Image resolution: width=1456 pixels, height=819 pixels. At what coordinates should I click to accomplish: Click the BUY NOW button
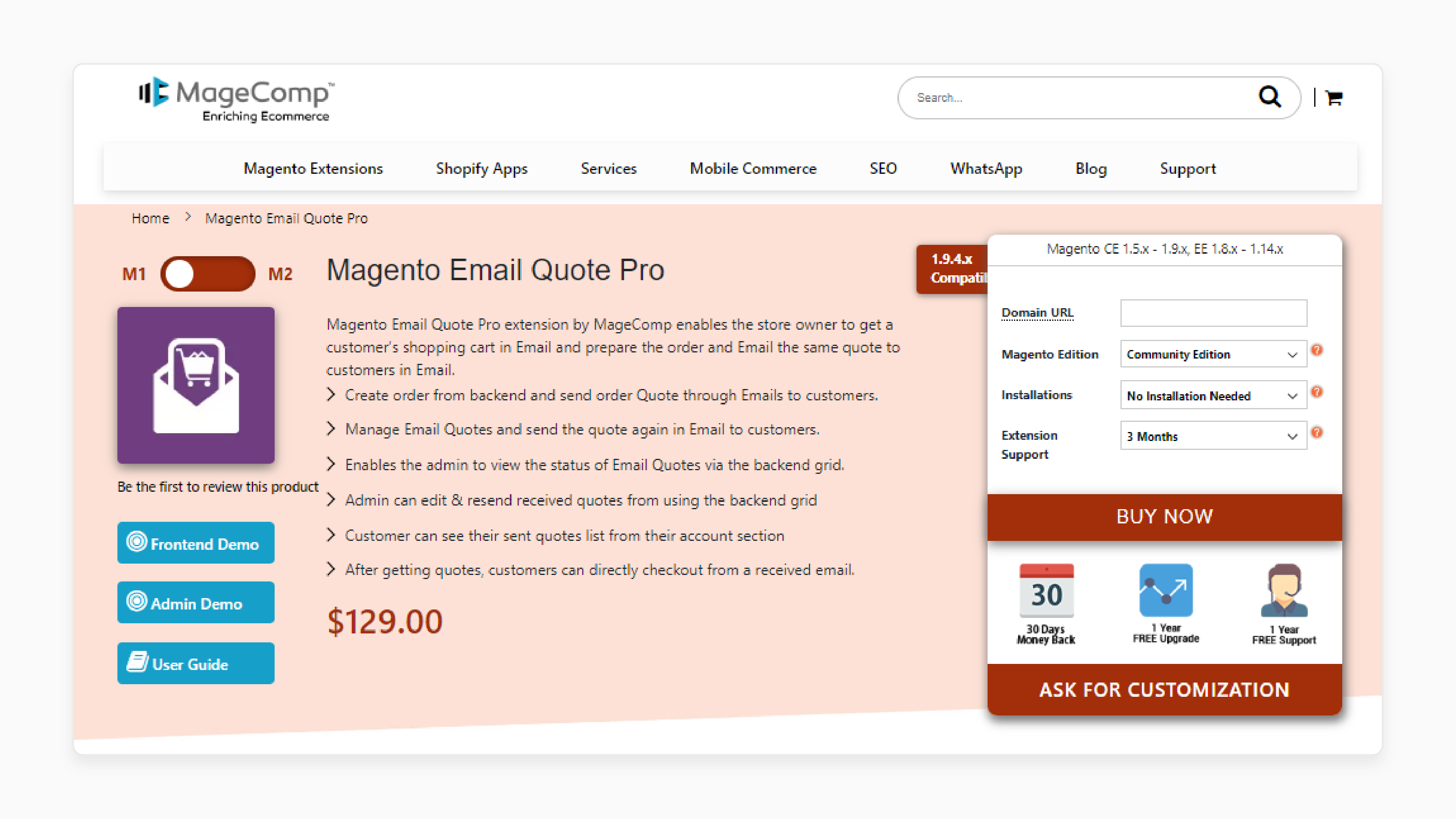point(1164,517)
